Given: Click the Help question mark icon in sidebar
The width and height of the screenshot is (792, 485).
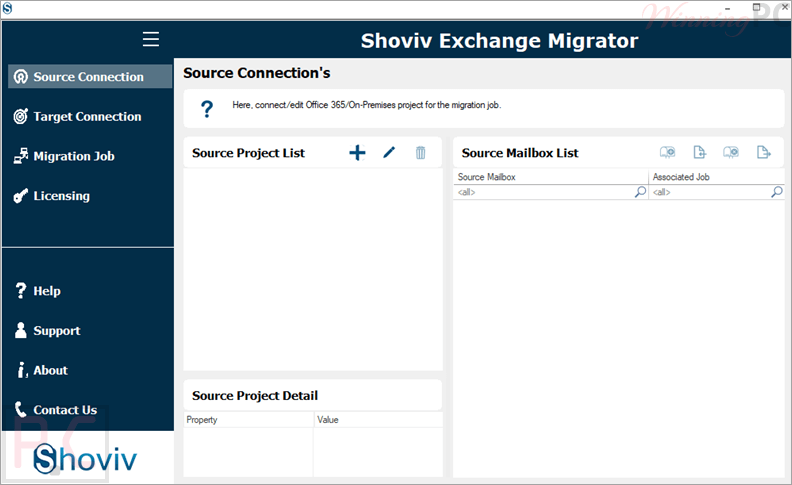Looking at the screenshot, I should 21,290.
